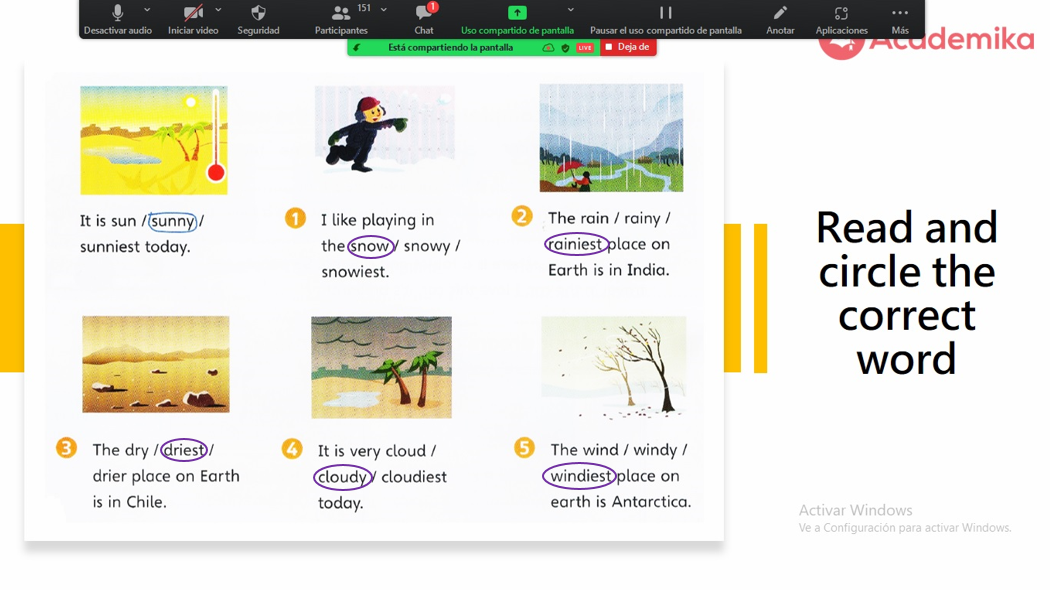Image resolution: width=1051 pixels, height=590 pixels.
Task: Click the circled word "rainiest"
Action: tap(576, 244)
